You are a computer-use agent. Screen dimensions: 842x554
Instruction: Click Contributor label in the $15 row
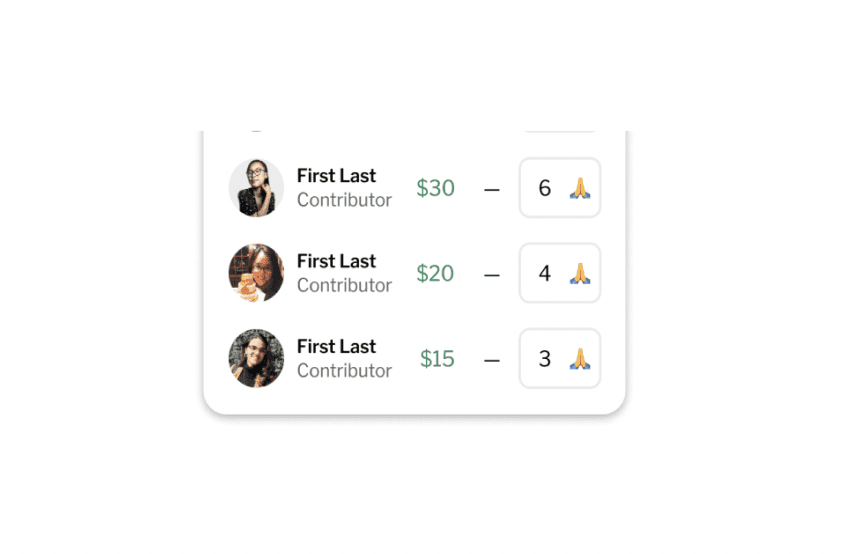344,370
